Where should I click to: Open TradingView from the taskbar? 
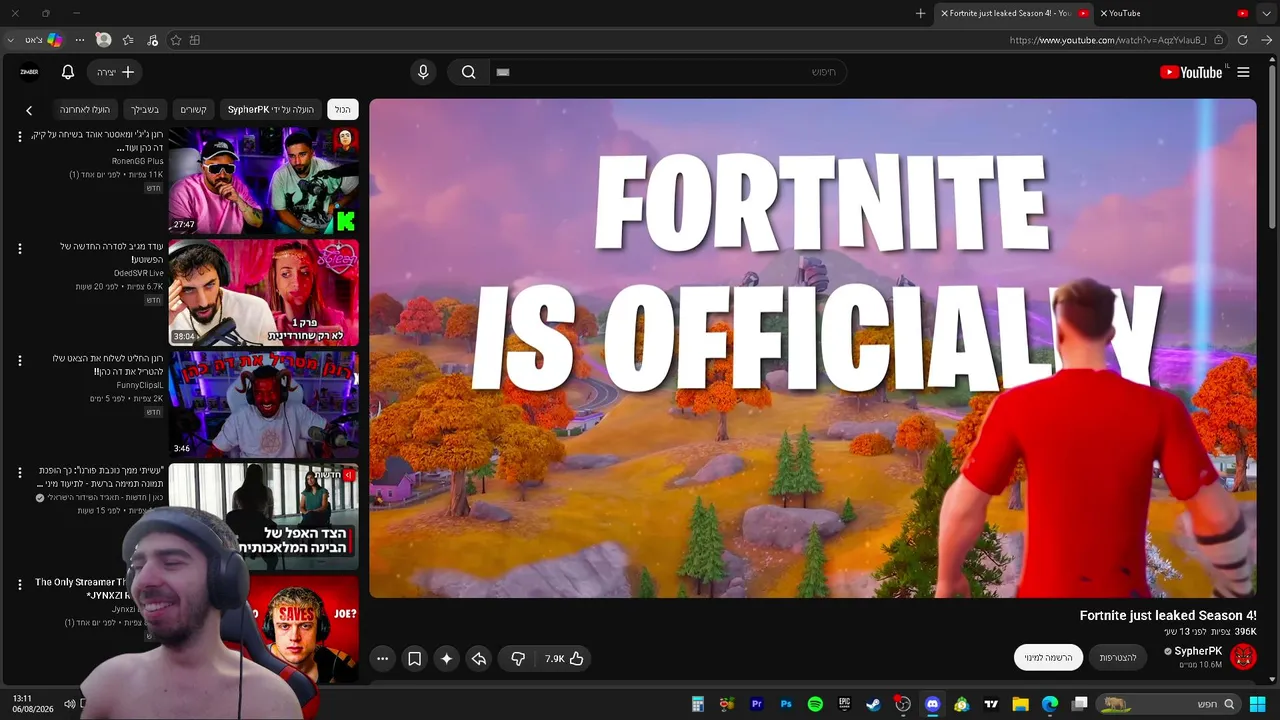pyautogui.click(x=991, y=704)
